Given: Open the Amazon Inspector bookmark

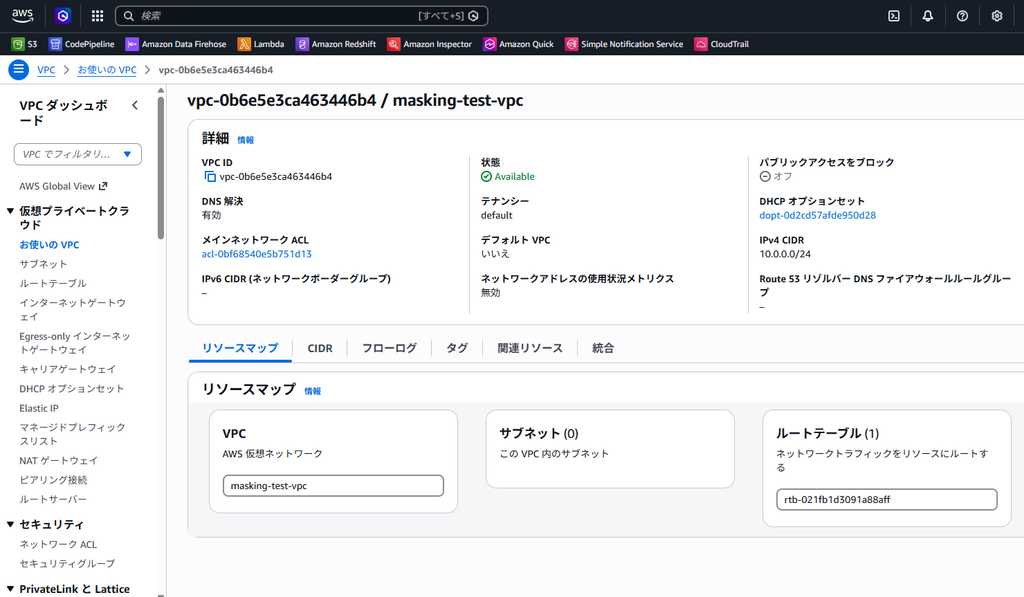Looking at the screenshot, I should (429, 44).
